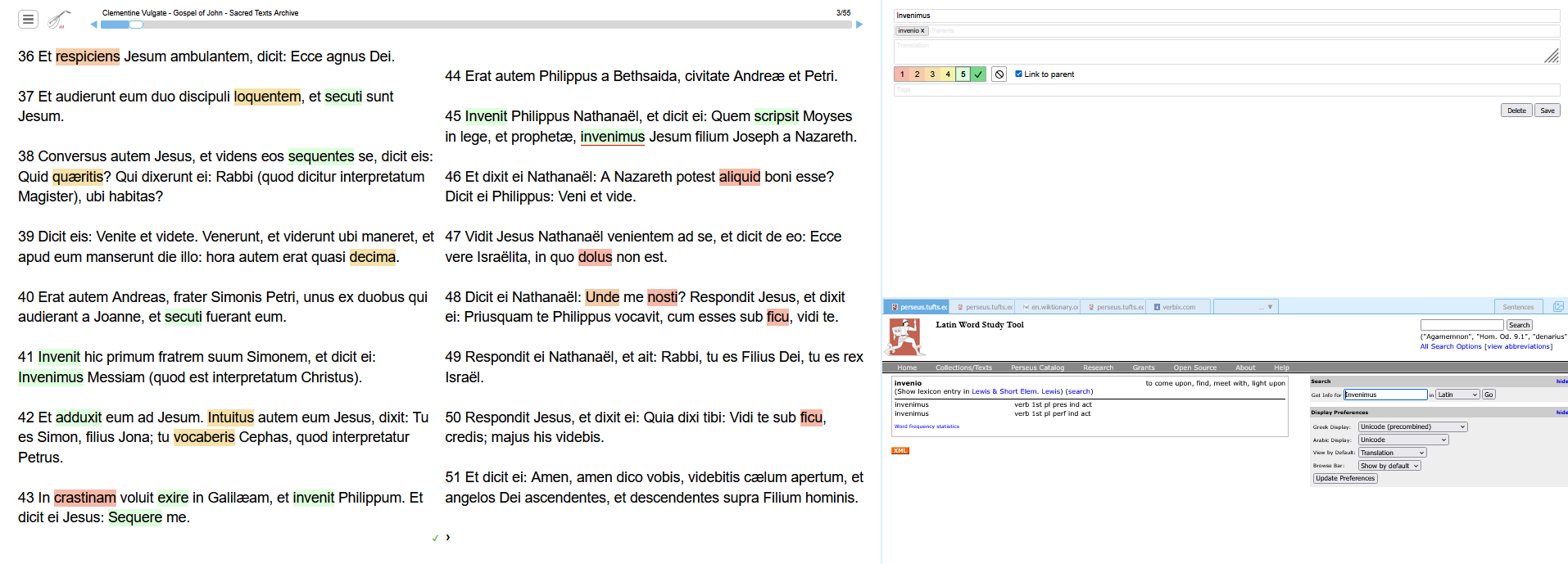Toggle the Link to parent checkbox

click(x=1018, y=74)
